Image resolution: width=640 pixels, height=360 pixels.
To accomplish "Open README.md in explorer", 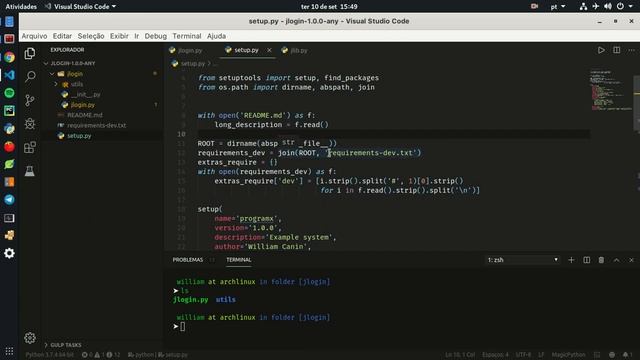I will (x=85, y=115).
